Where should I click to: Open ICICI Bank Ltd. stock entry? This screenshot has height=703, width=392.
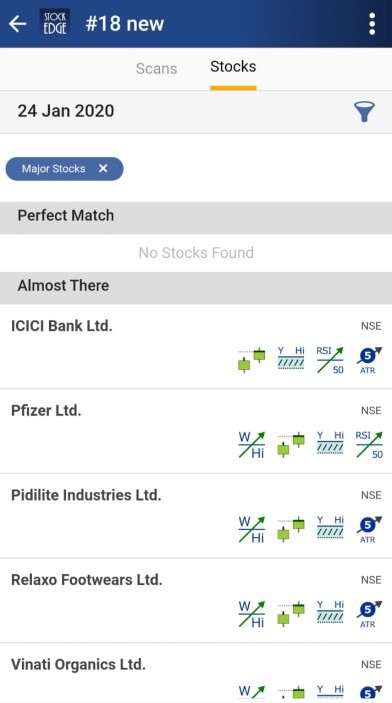pos(196,347)
